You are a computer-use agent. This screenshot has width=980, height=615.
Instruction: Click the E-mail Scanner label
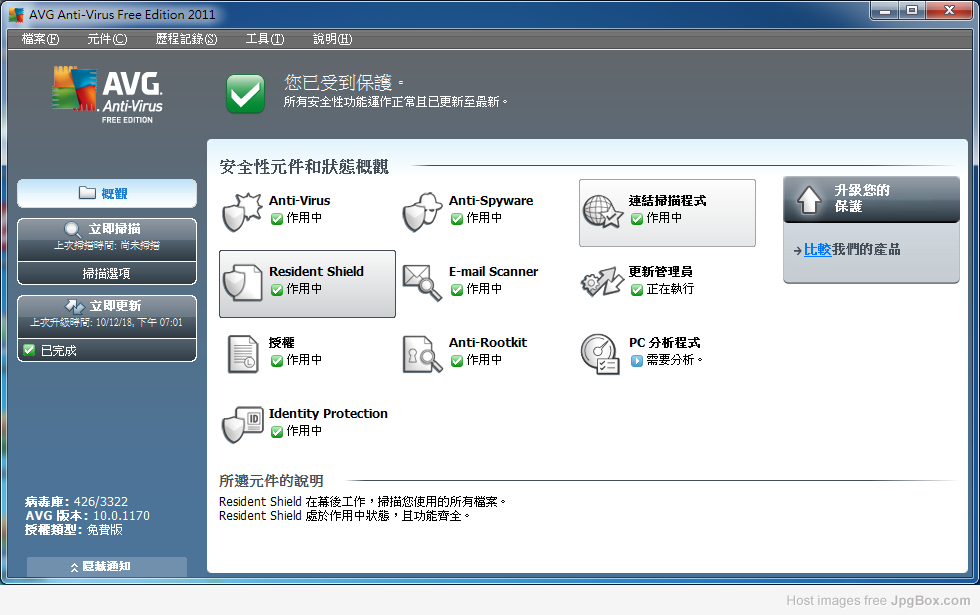[x=493, y=271]
